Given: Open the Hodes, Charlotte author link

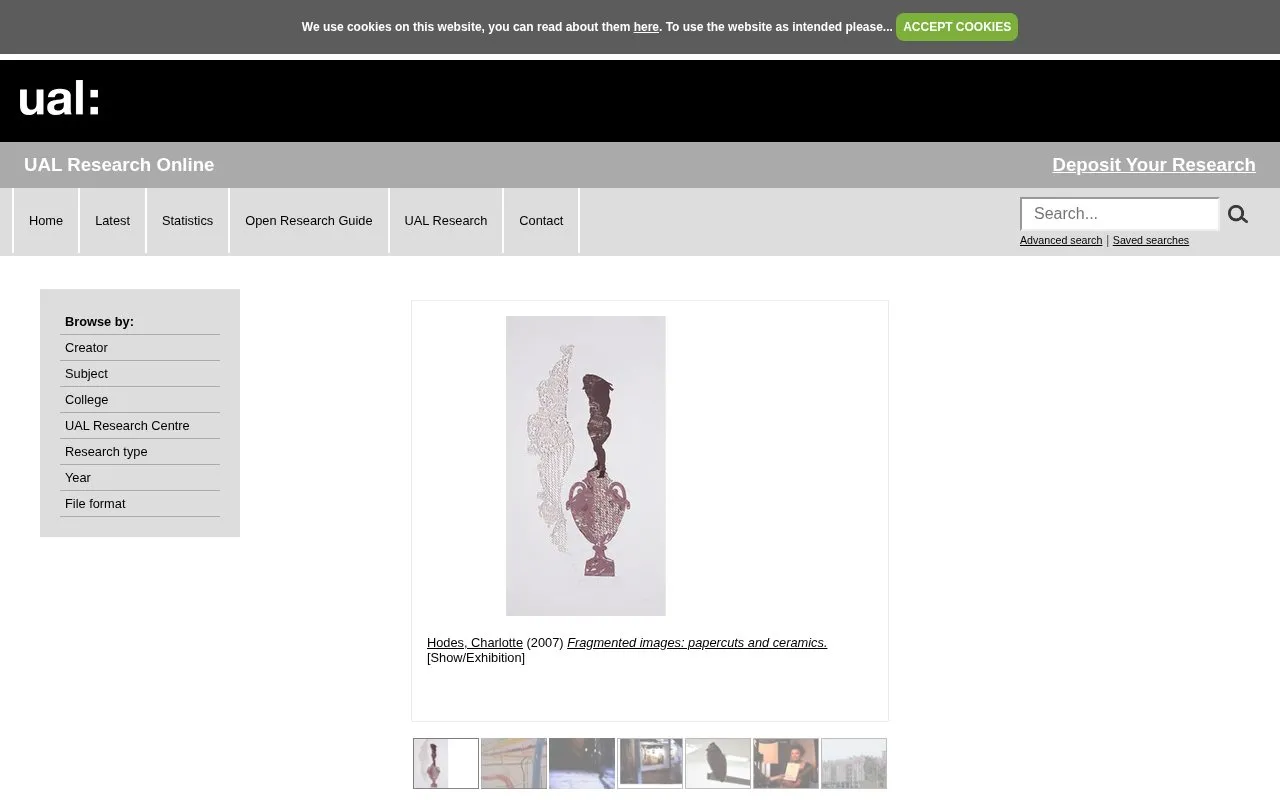Looking at the screenshot, I should coord(475,643).
